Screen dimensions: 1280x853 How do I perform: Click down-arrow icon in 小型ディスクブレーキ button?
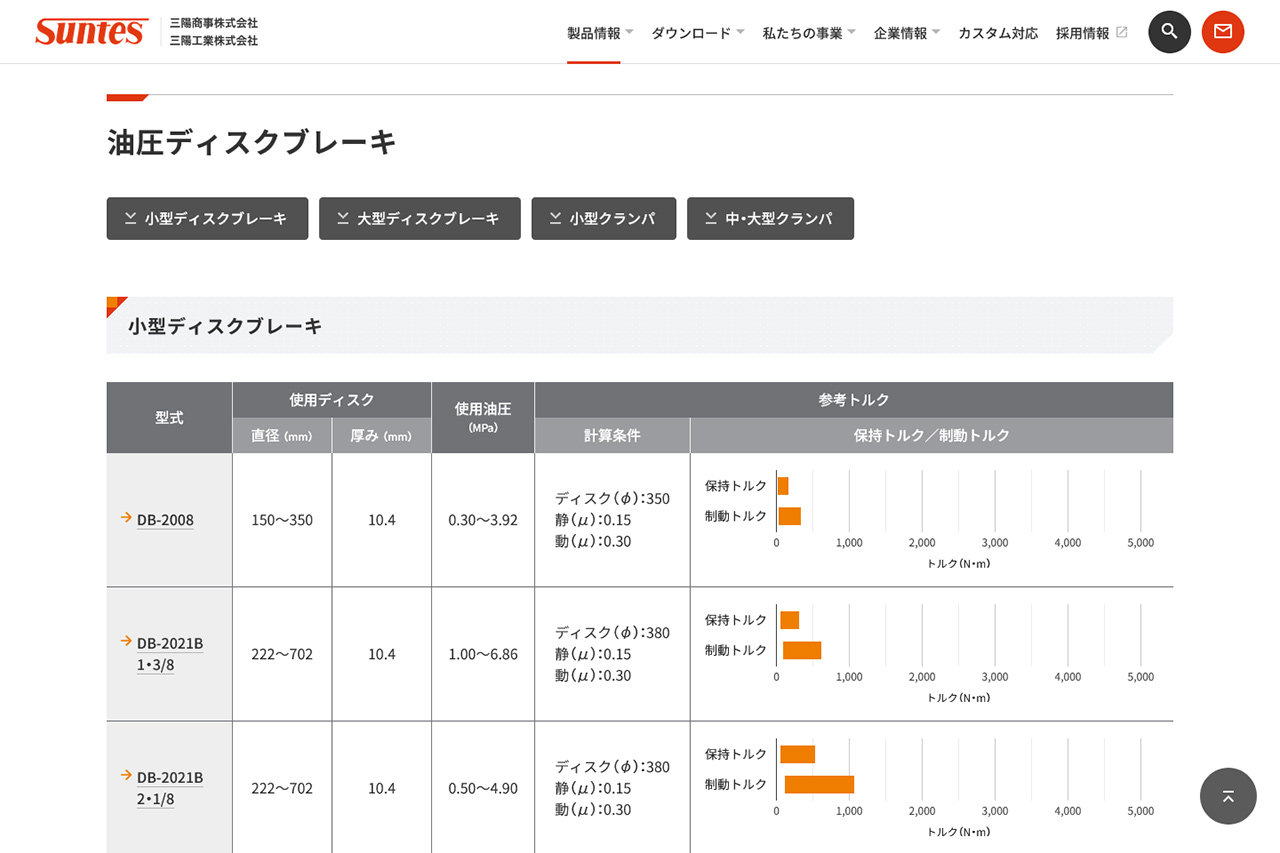(130, 218)
